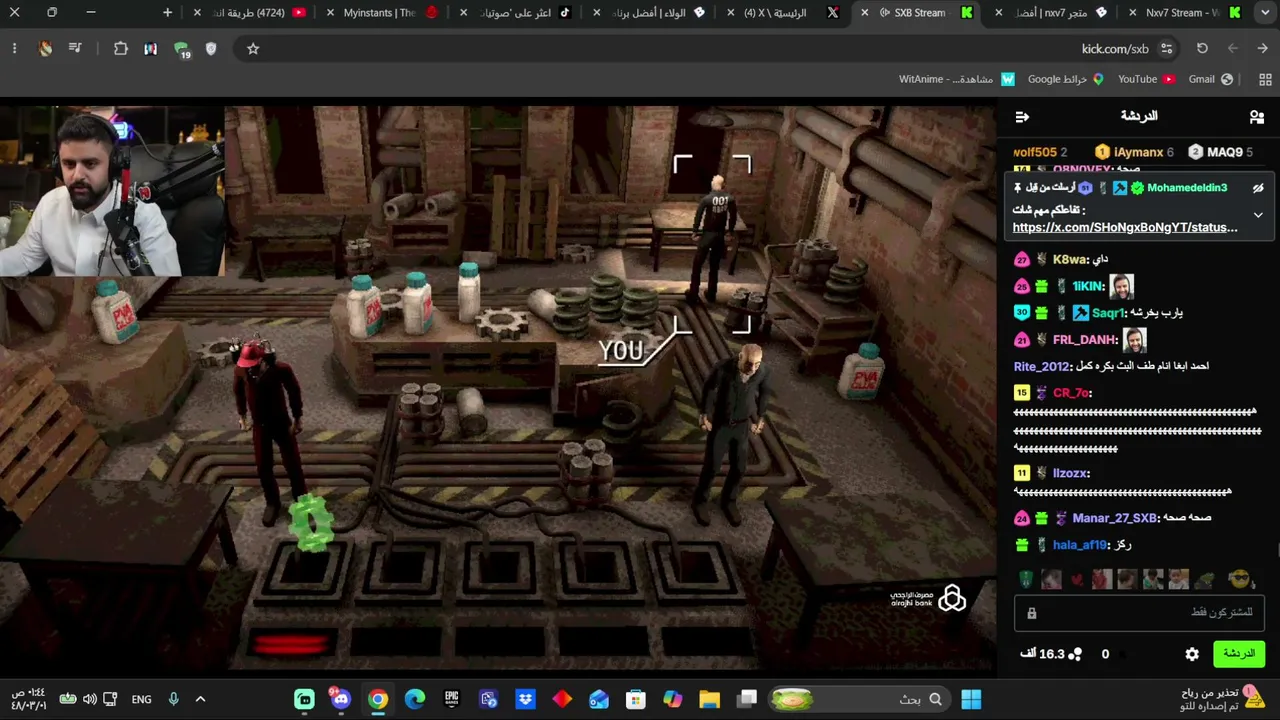Switch the ENG input language

click(142, 699)
